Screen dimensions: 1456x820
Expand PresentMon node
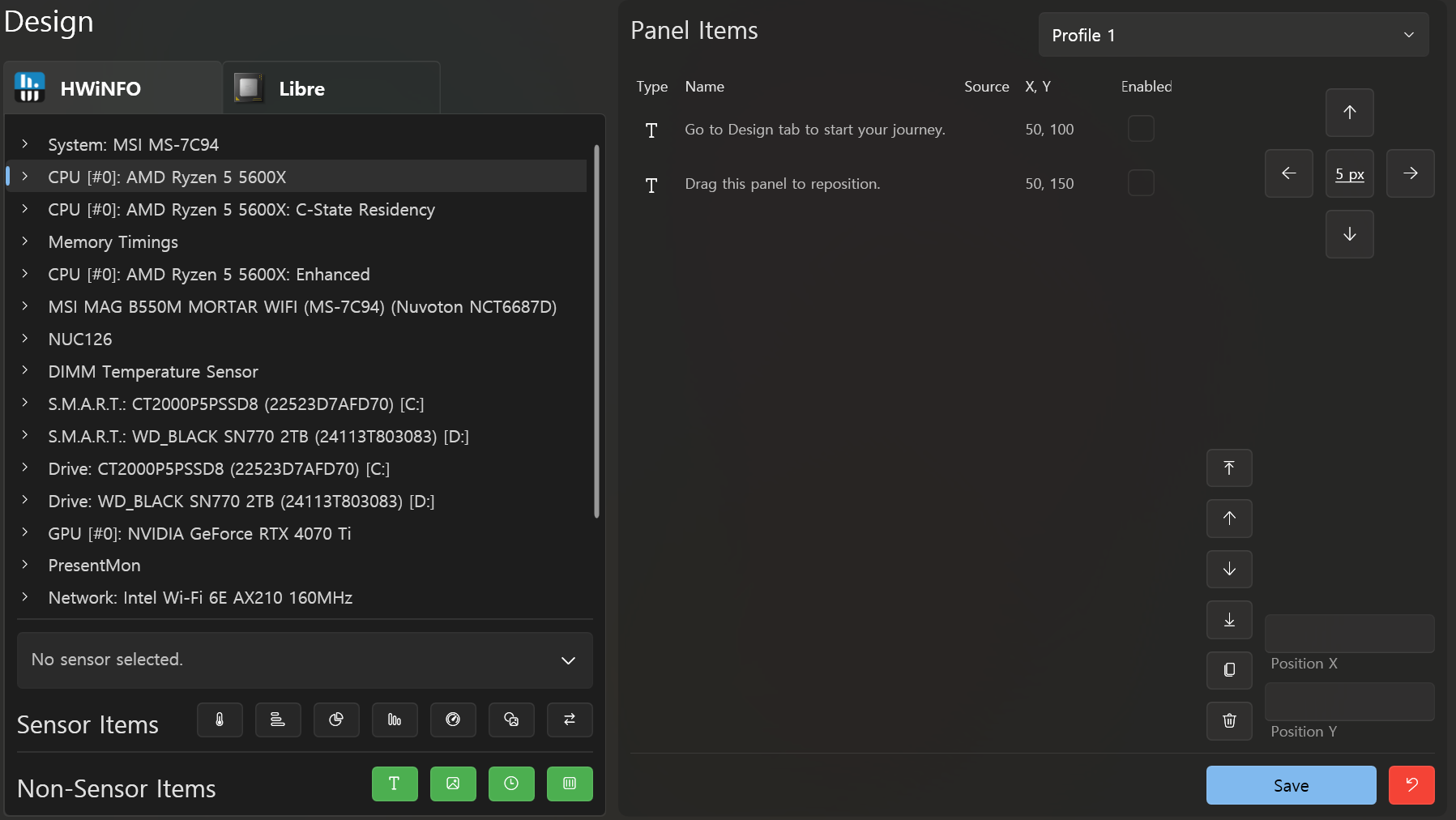click(25, 564)
